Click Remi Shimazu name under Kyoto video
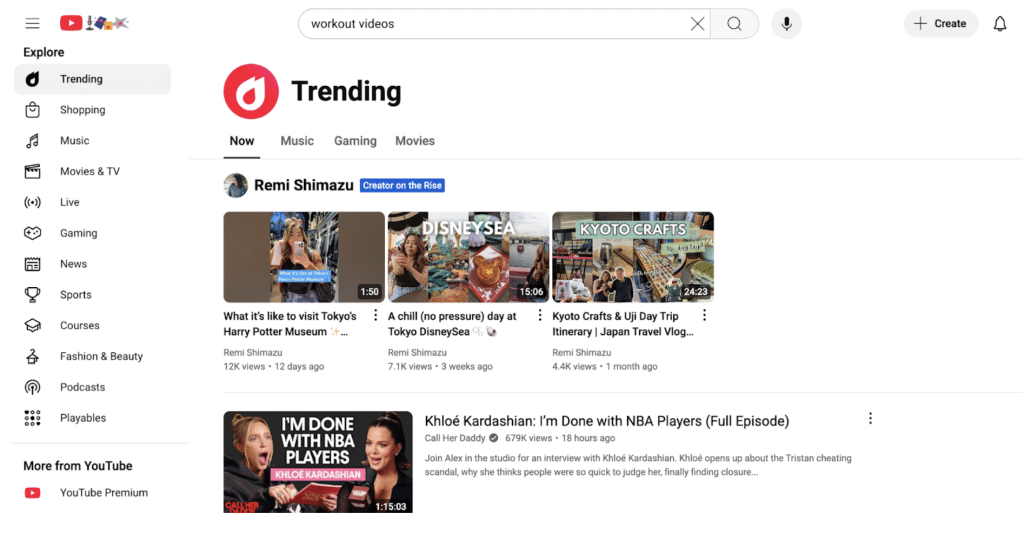Screen dimensions: 1024x534 (x=582, y=353)
